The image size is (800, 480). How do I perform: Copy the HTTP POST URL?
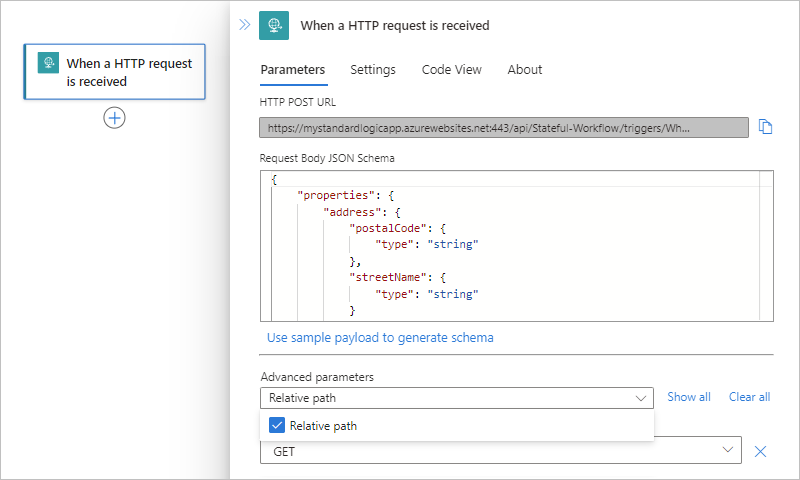766,127
